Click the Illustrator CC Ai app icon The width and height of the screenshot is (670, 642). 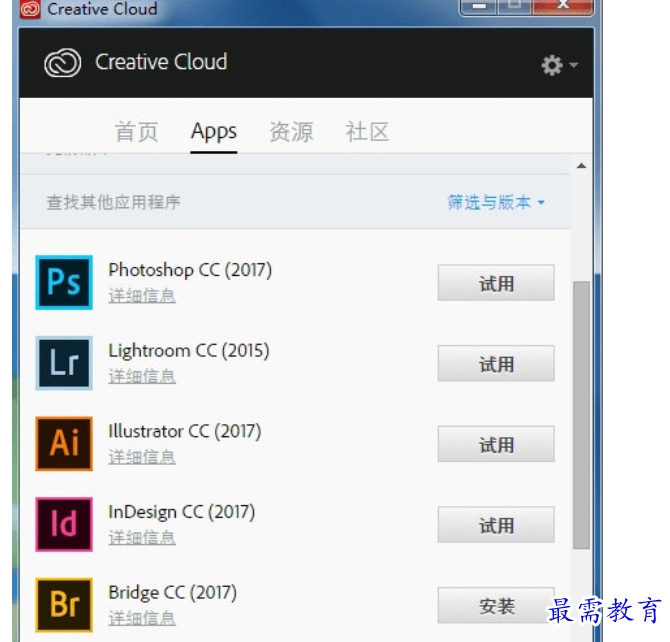(64, 444)
